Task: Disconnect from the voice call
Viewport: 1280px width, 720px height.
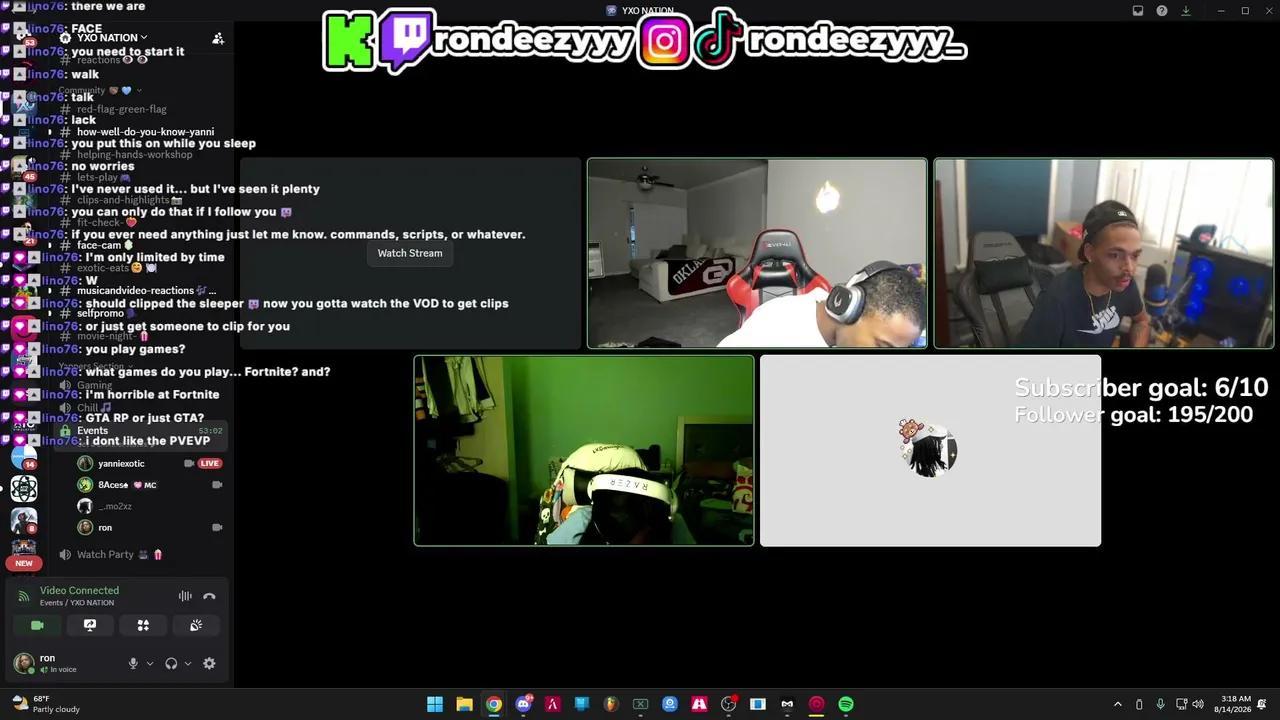Action: 209,596
